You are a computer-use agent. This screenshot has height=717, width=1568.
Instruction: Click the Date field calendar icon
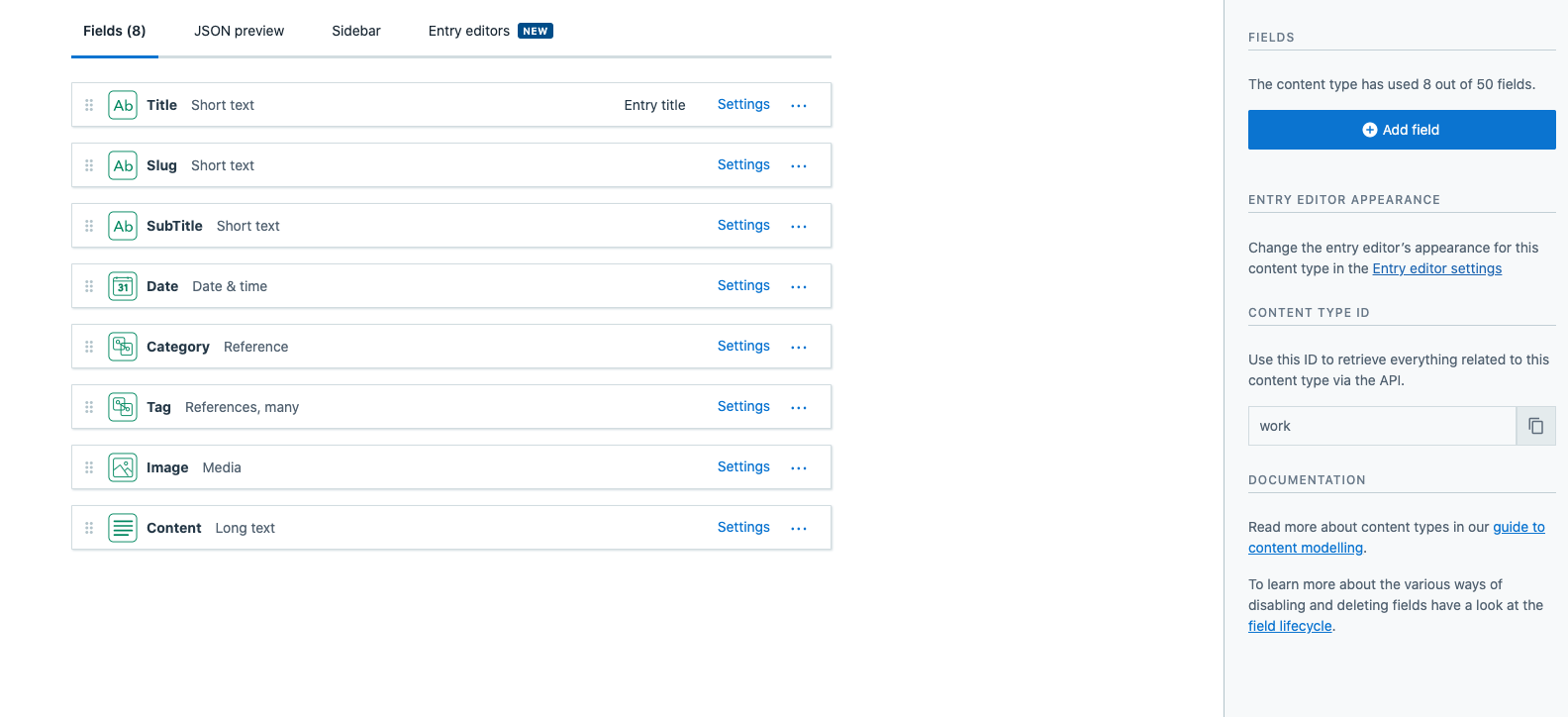tap(123, 286)
